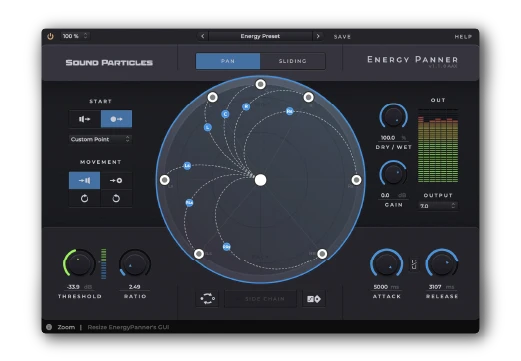Select the far-right side speaker ring node
This screenshot has width=521, height=361.
point(356,180)
